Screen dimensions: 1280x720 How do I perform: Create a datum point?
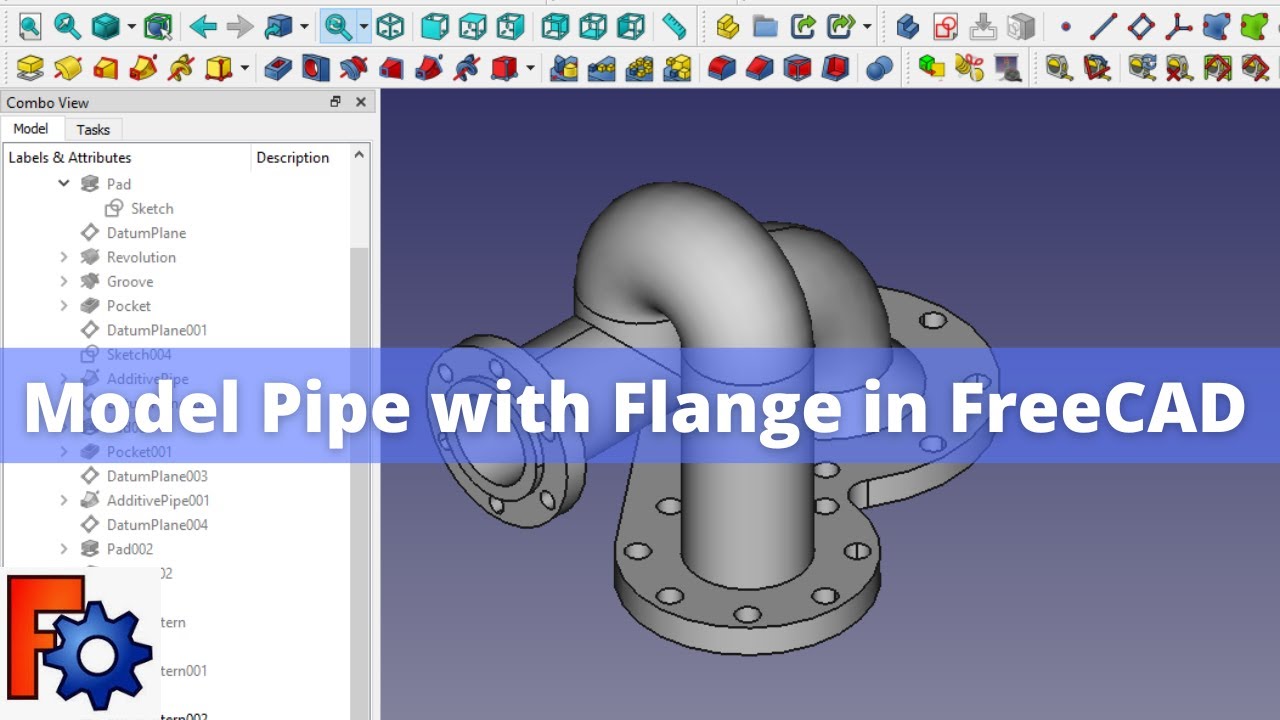[x=1065, y=26]
